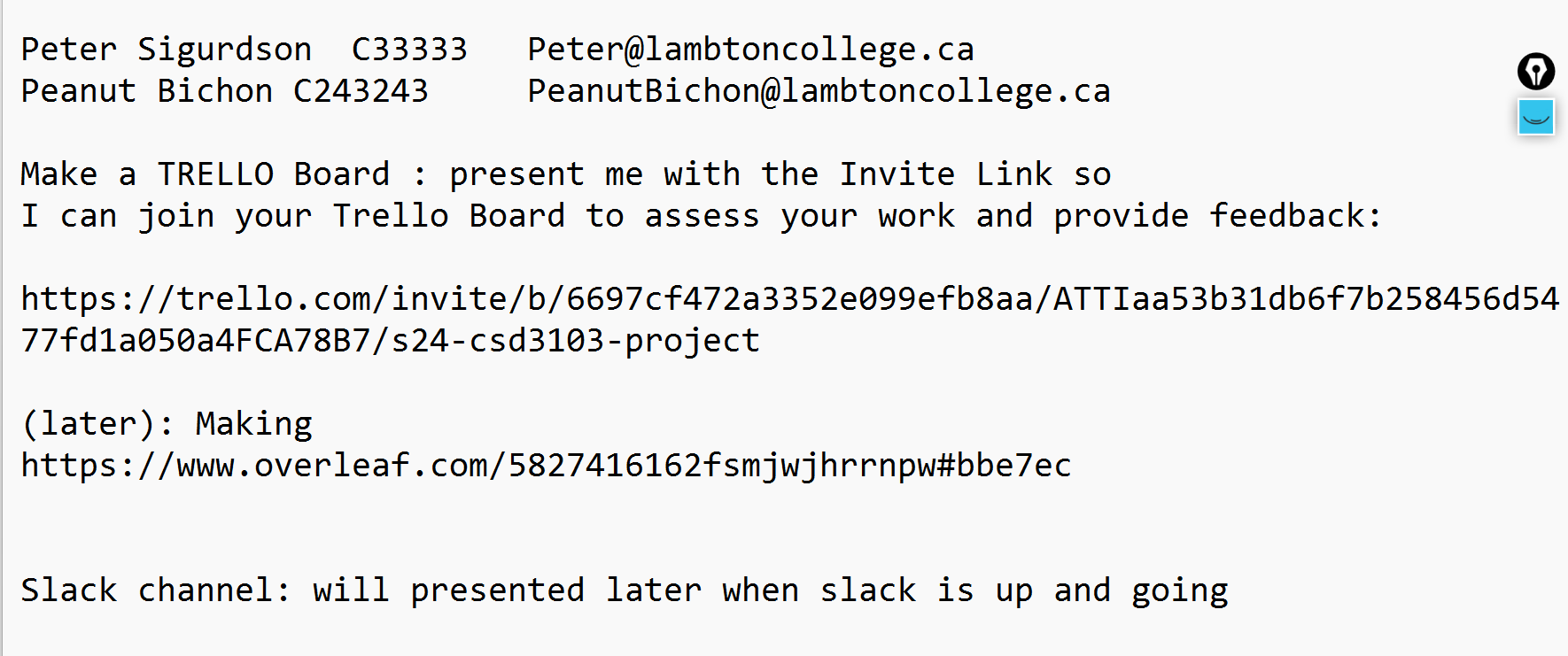
Task: Click the words join your Trello Board
Action: pos(351,215)
